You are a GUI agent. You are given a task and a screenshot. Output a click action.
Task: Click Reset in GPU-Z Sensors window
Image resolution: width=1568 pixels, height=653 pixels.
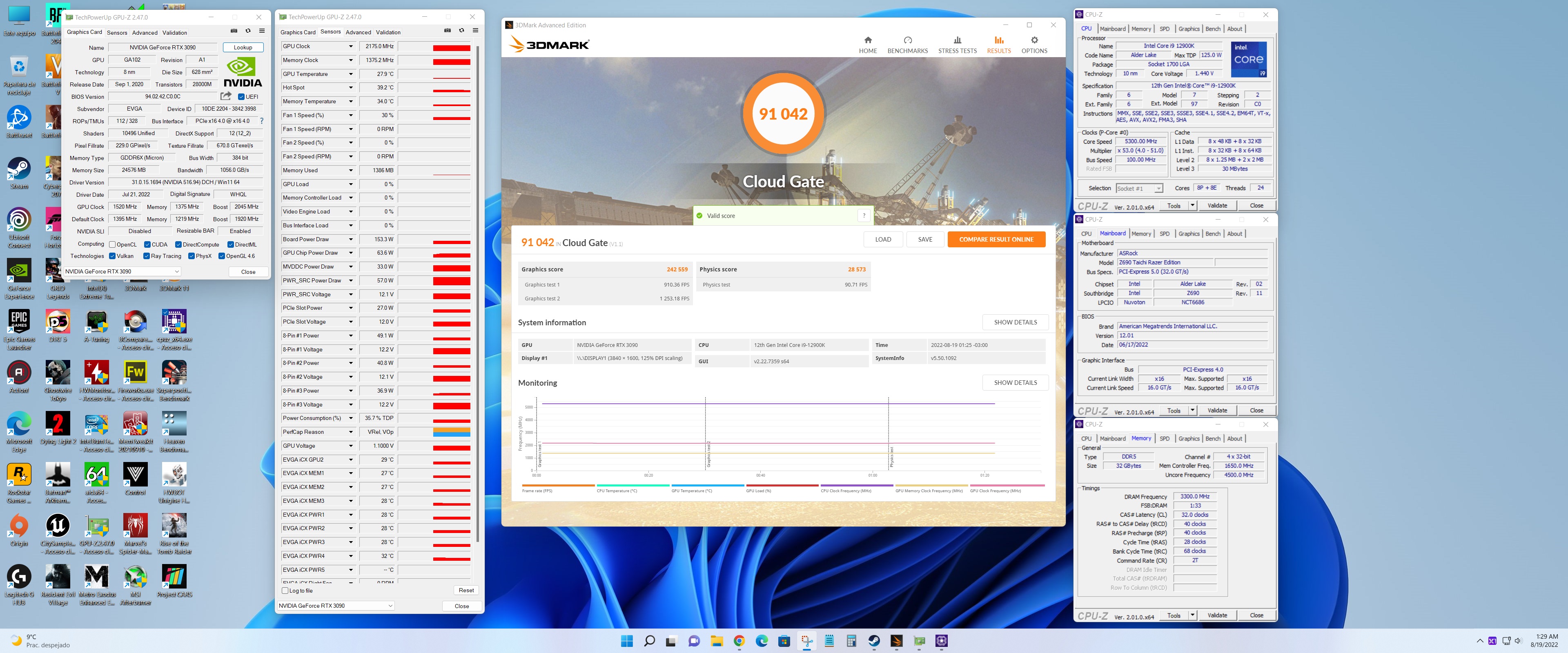(466, 590)
